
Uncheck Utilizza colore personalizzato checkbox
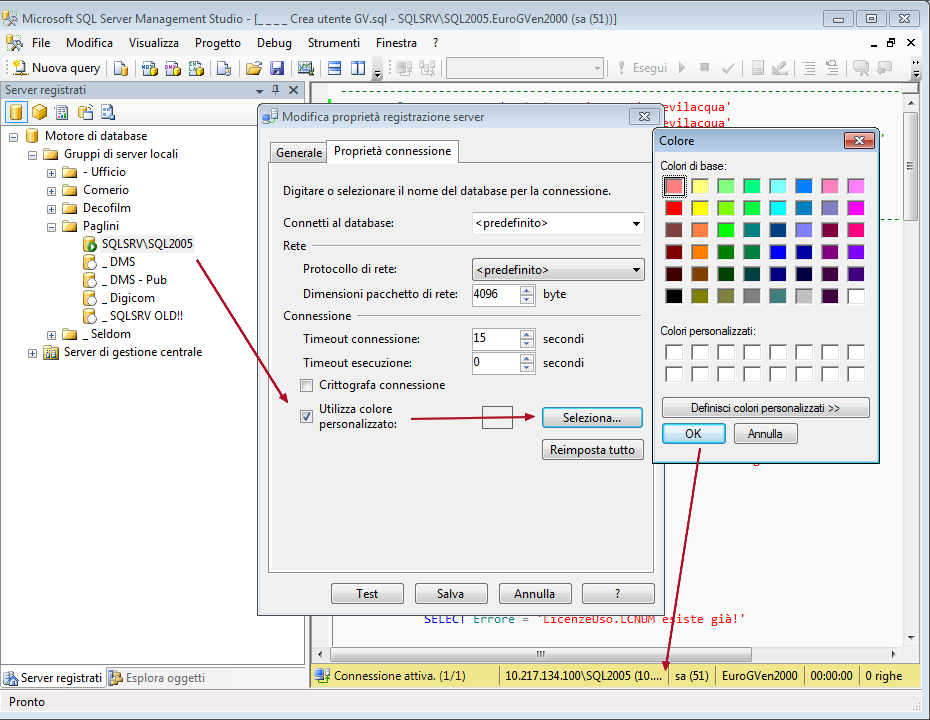click(x=307, y=416)
